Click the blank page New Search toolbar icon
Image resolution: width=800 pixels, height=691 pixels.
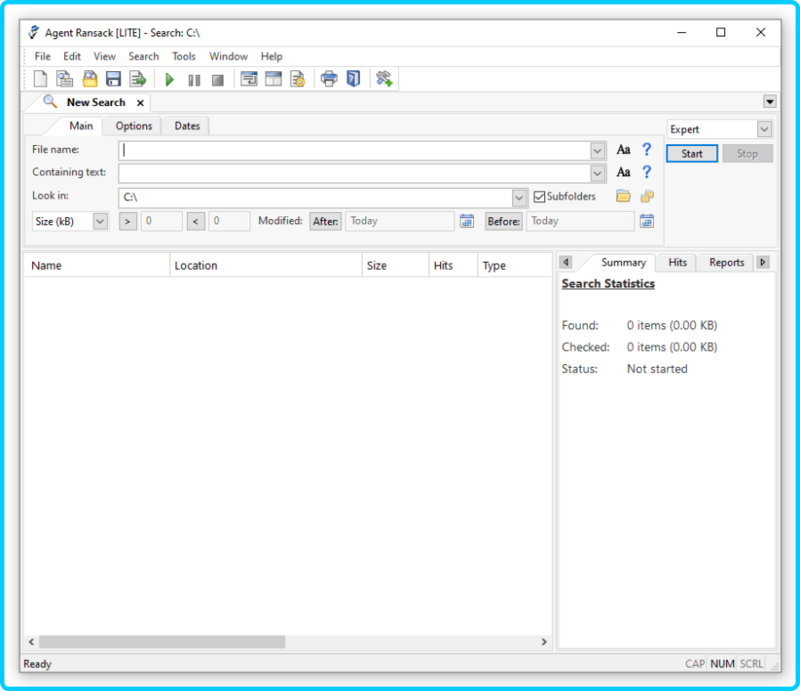click(40, 79)
